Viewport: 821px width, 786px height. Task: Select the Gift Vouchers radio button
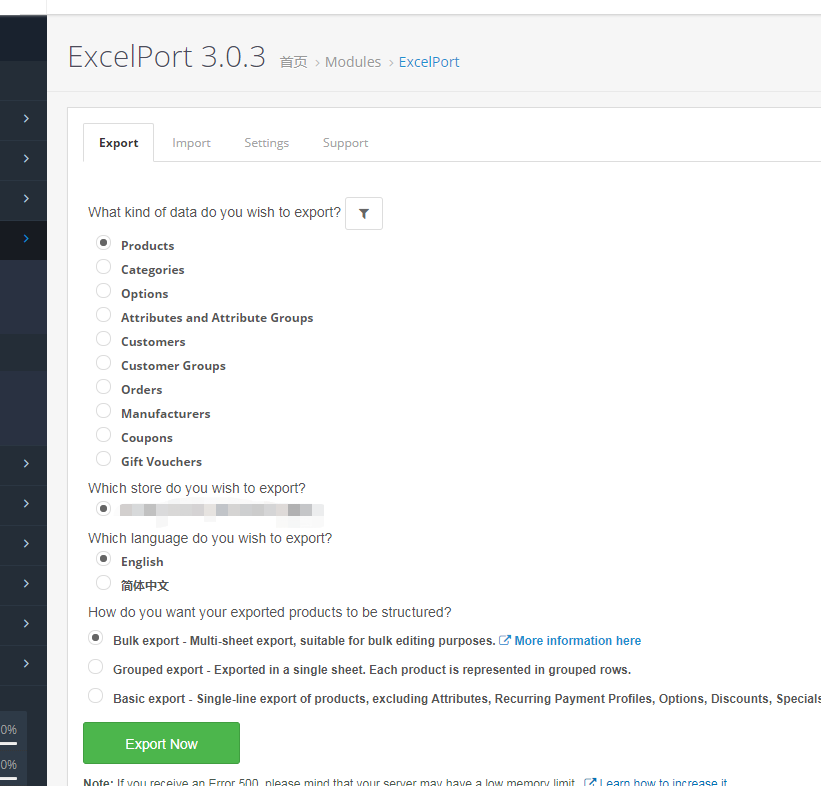point(104,459)
